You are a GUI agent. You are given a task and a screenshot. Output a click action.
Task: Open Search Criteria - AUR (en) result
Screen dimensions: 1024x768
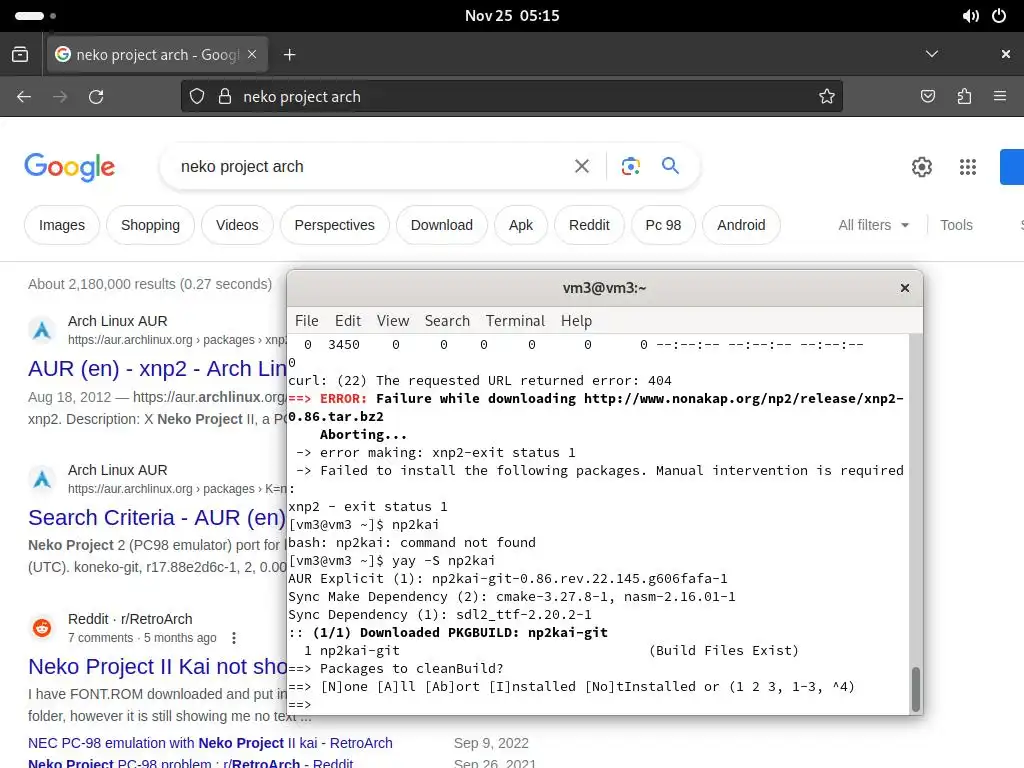click(x=157, y=518)
